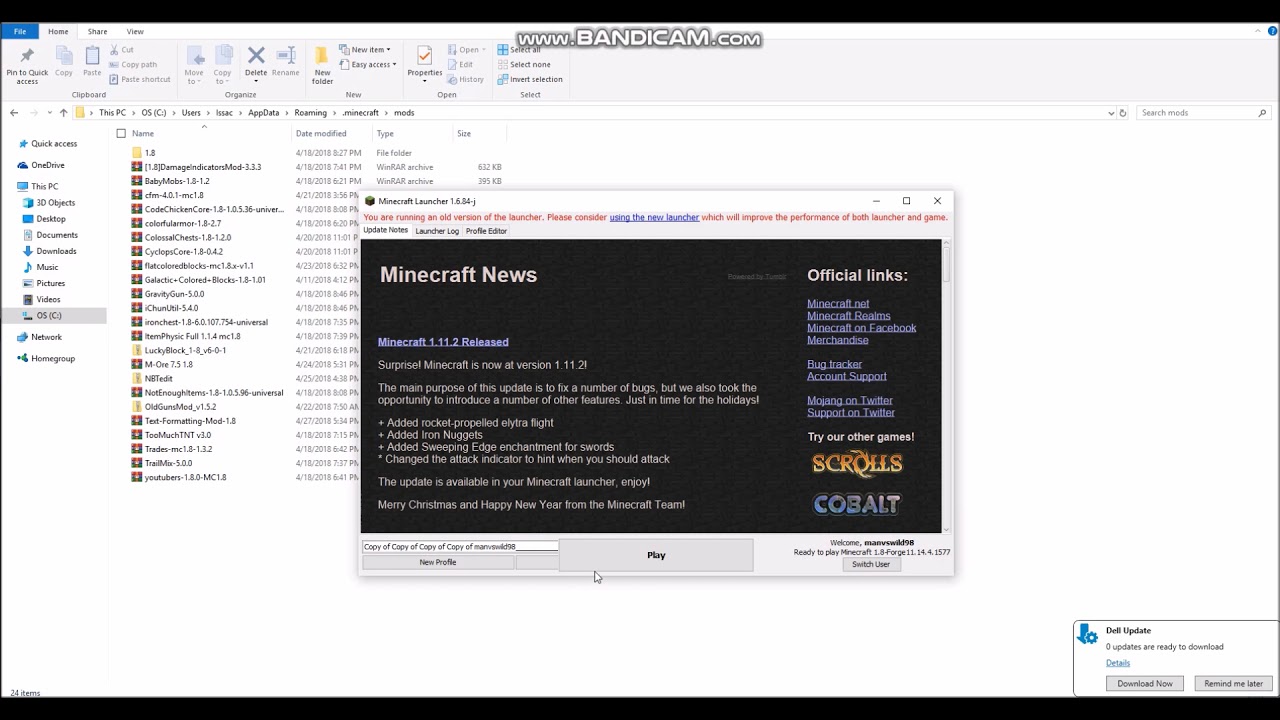Toggle the select-all checkbox in file list header

pyautogui.click(x=121, y=133)
